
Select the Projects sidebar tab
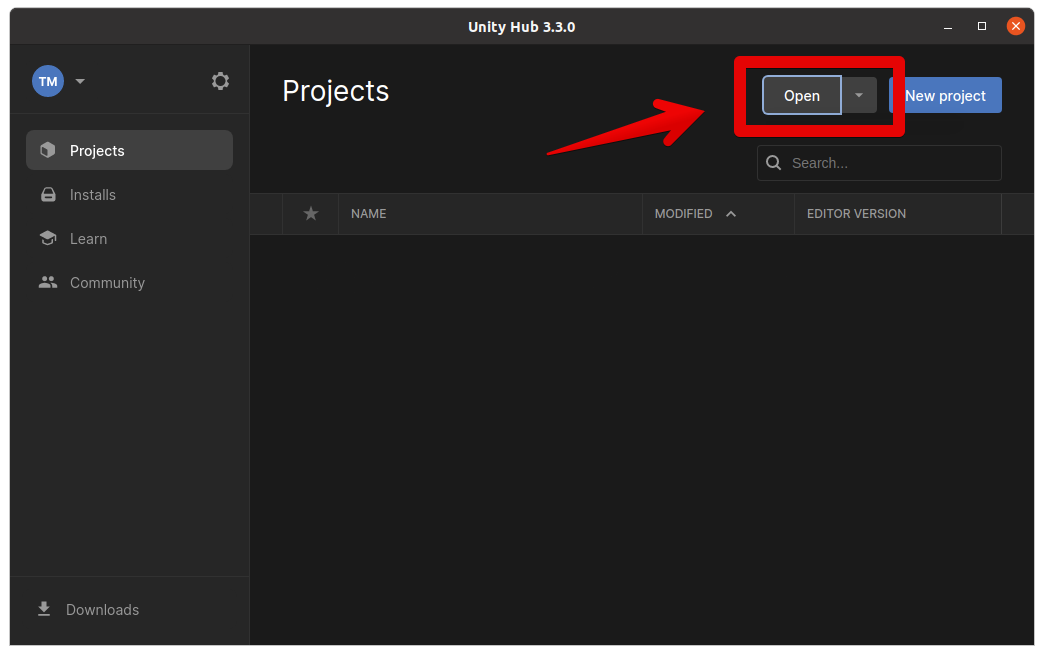click(129, 150)
